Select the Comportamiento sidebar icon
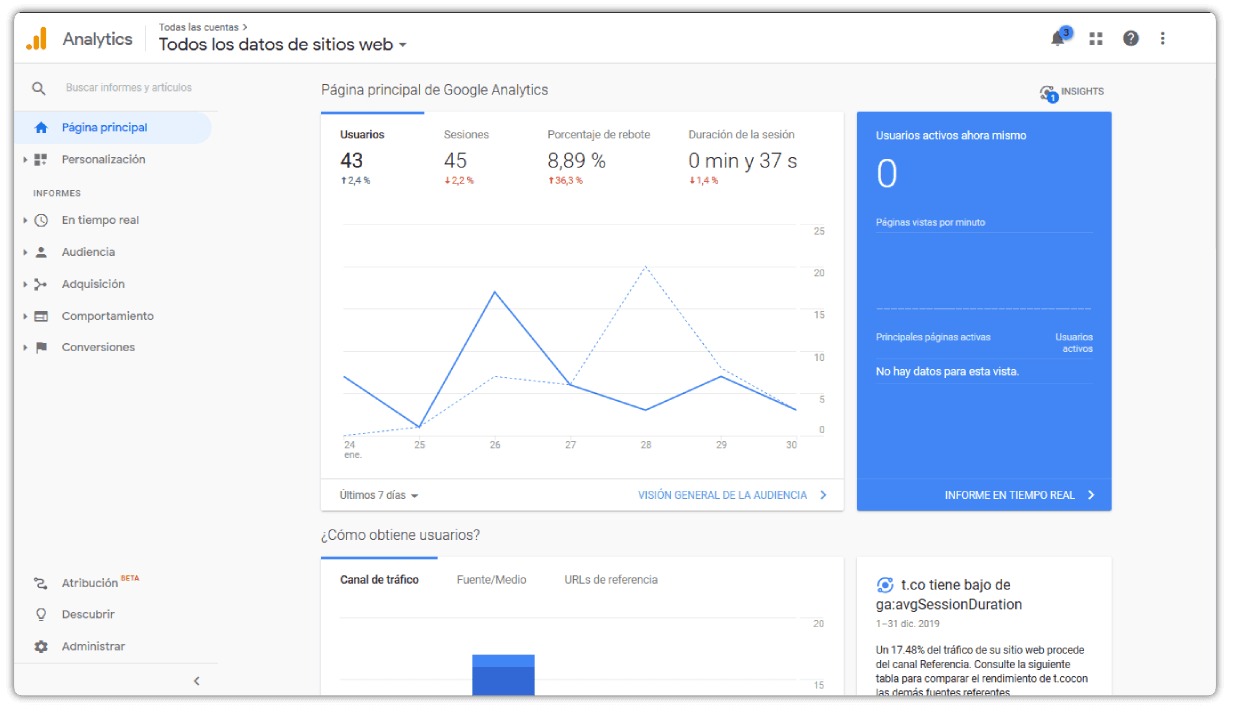1237x709 pixels. pos(39,316)
